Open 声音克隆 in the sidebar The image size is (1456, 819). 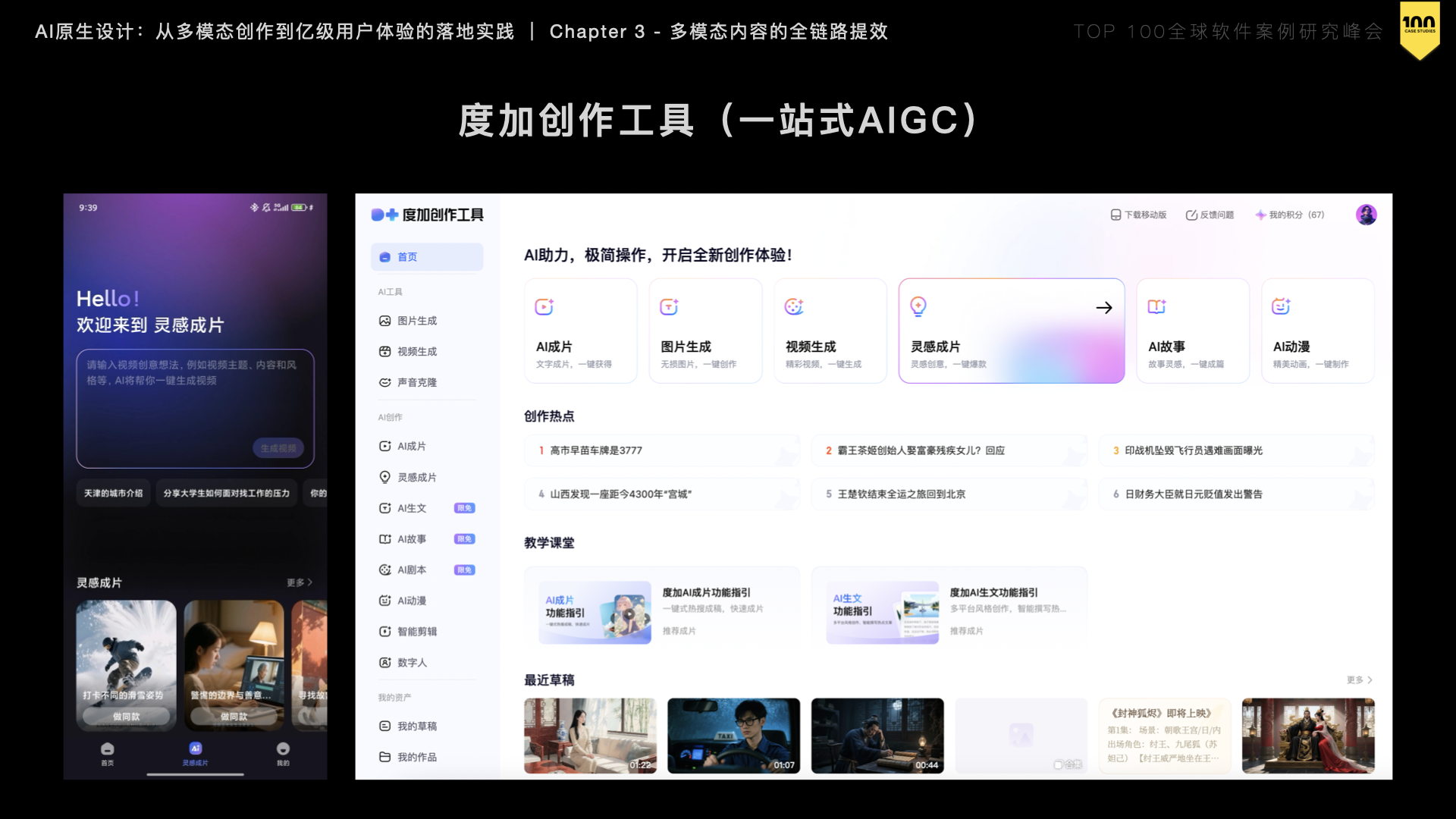(x=416, y=382)
